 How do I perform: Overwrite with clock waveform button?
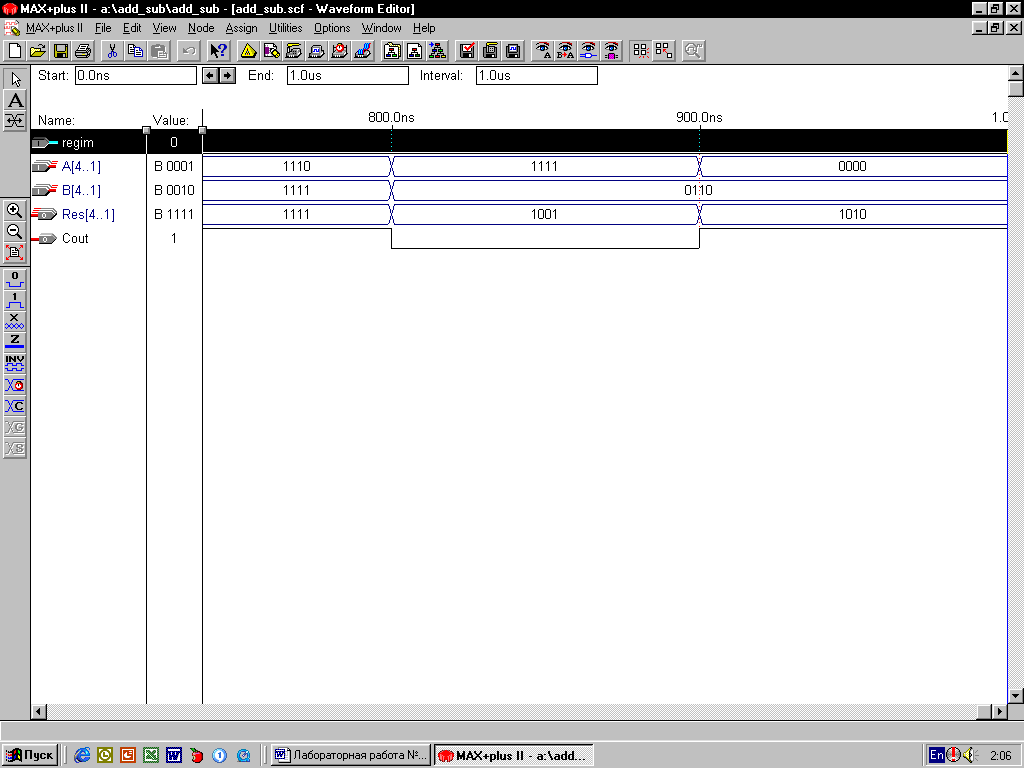click(x=15, y=385)
